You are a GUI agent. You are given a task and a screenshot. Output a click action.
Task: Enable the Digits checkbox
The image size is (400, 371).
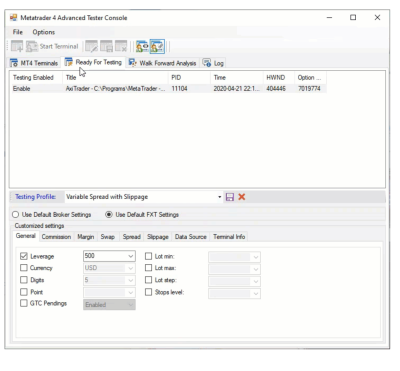pyautogui.click(x=24, y=280)
